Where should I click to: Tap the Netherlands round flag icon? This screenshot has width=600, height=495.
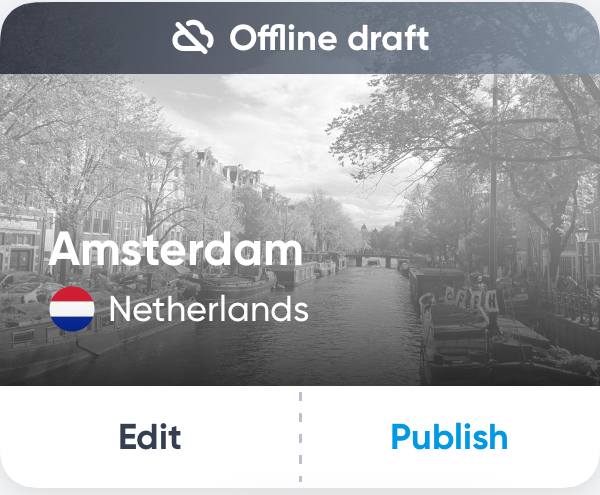pos(72,309)
